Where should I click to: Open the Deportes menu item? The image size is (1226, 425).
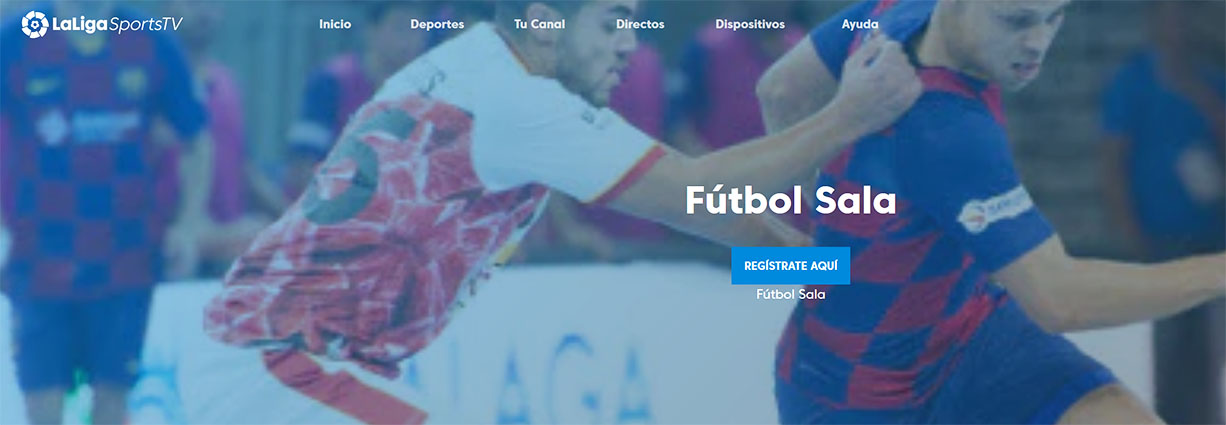[437, 24]
